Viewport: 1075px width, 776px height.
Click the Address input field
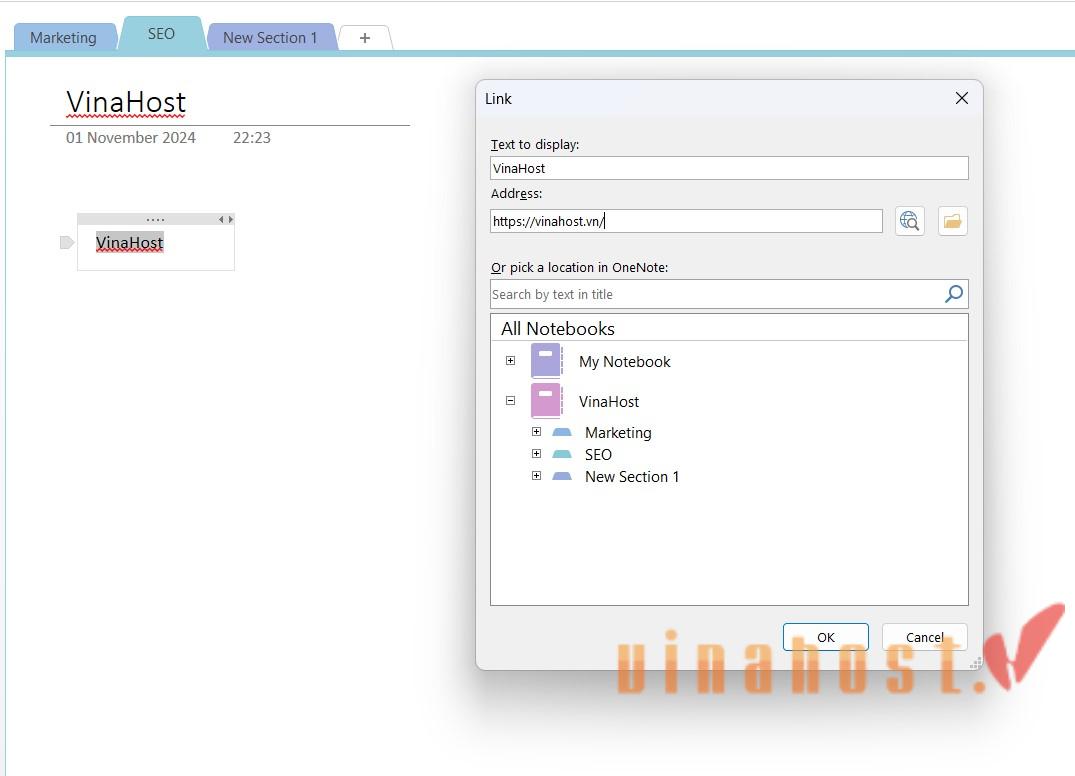[x=686, y=221]
